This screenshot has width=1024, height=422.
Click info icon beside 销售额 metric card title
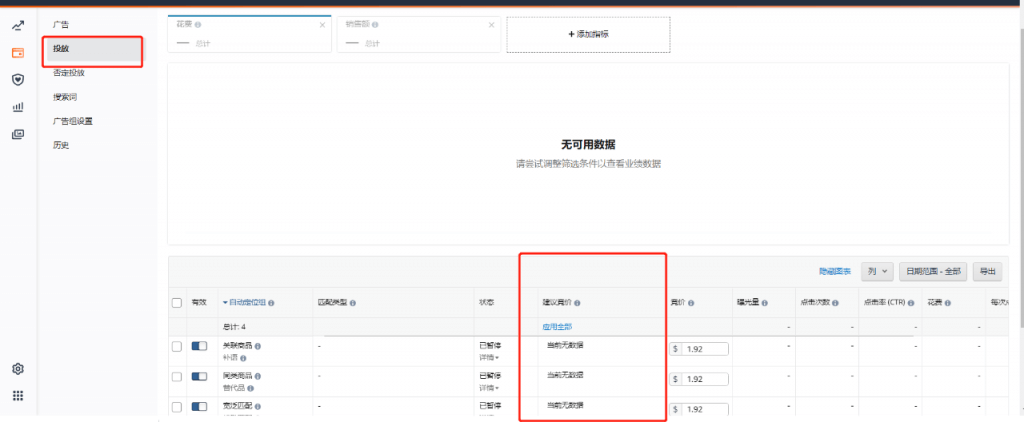pyautogui.click(x=376, y=25)
